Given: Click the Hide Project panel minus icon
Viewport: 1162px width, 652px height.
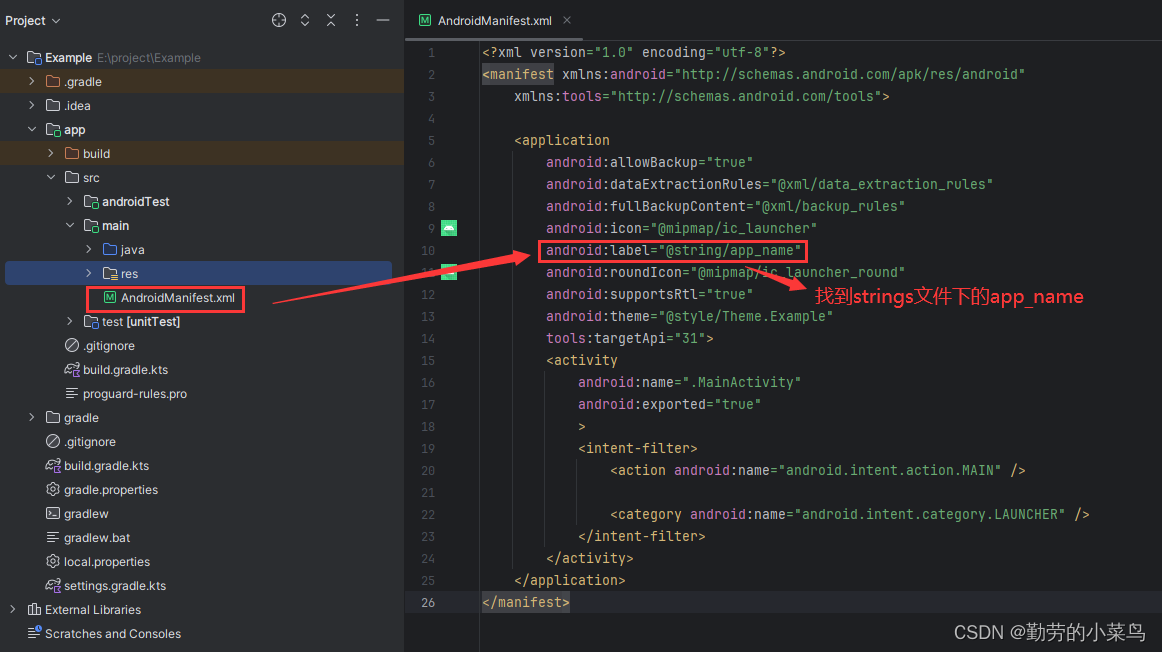Looking at the screenshot, I should click(383, 19).
